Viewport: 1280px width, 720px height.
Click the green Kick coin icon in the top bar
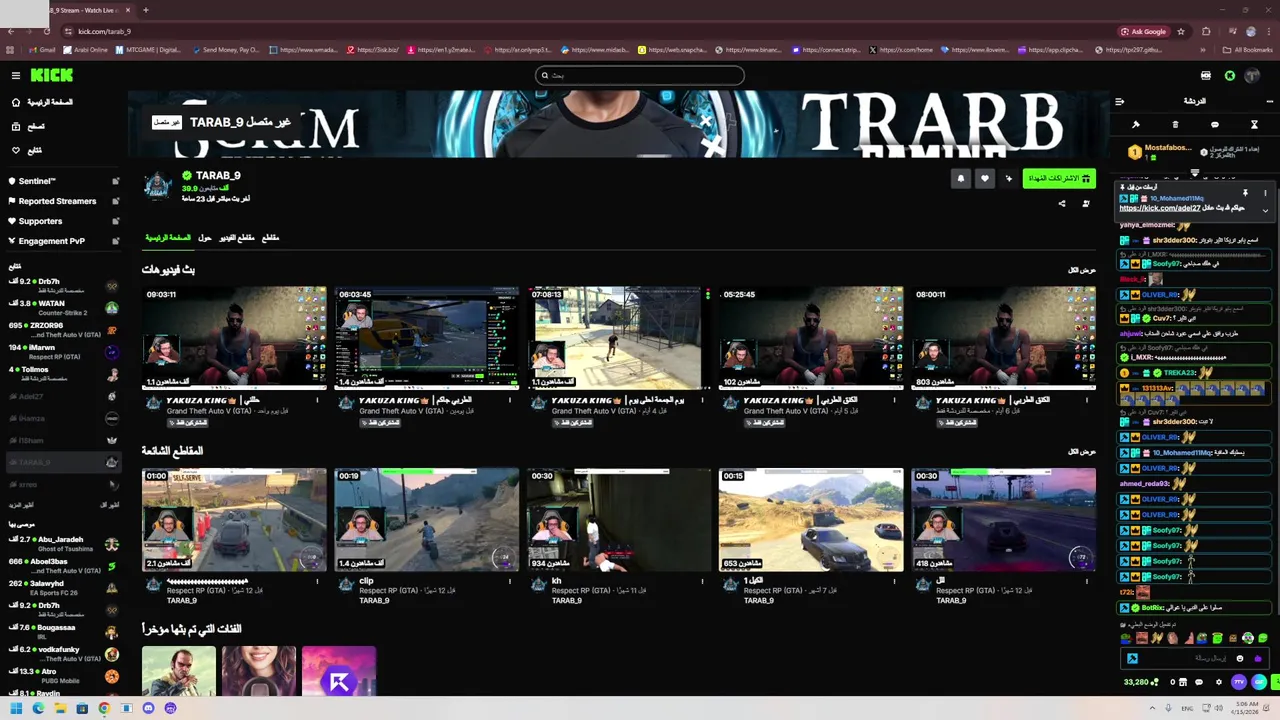(x=1230, y=75)
